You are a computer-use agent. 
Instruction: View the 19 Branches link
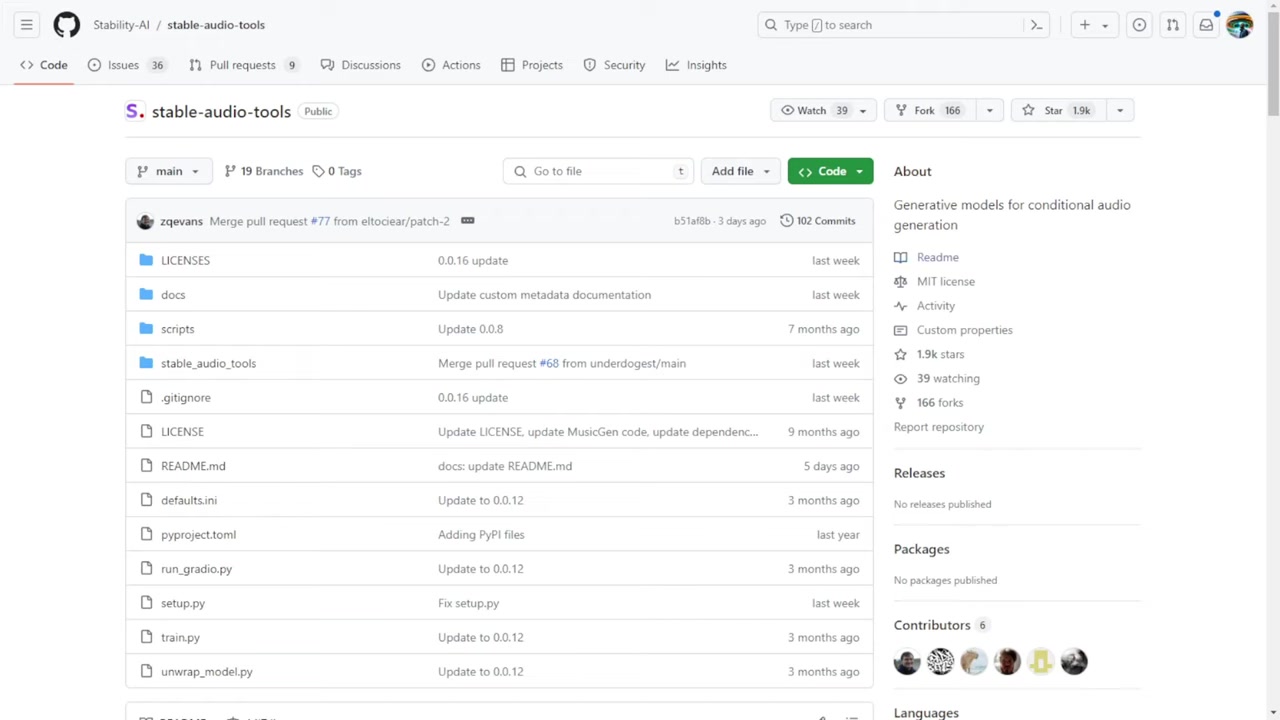264,171
